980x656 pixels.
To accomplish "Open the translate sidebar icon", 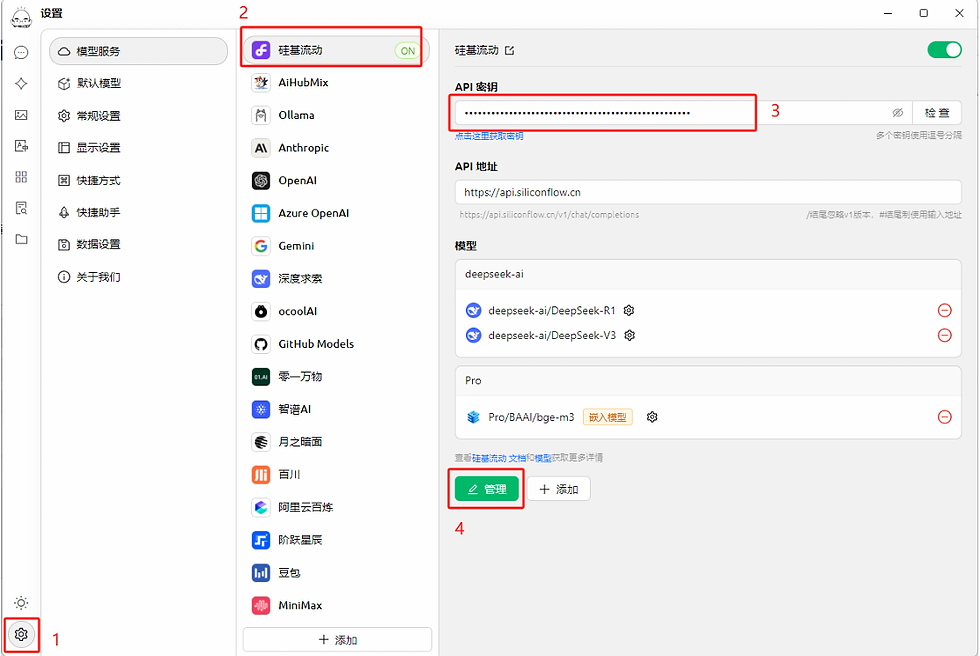I will click(21, 146).
